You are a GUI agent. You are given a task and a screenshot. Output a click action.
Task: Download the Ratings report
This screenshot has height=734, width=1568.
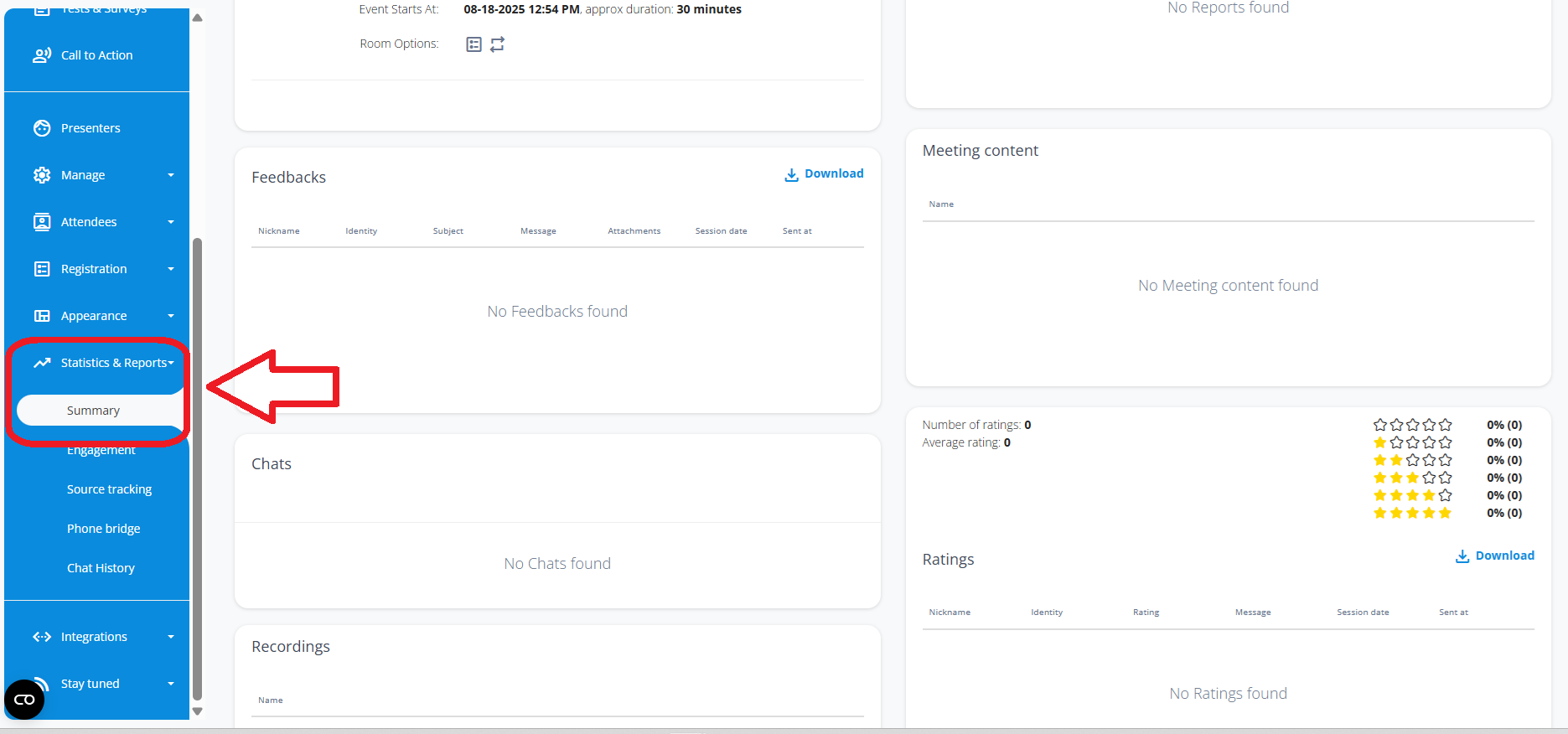pos(1495,556)
